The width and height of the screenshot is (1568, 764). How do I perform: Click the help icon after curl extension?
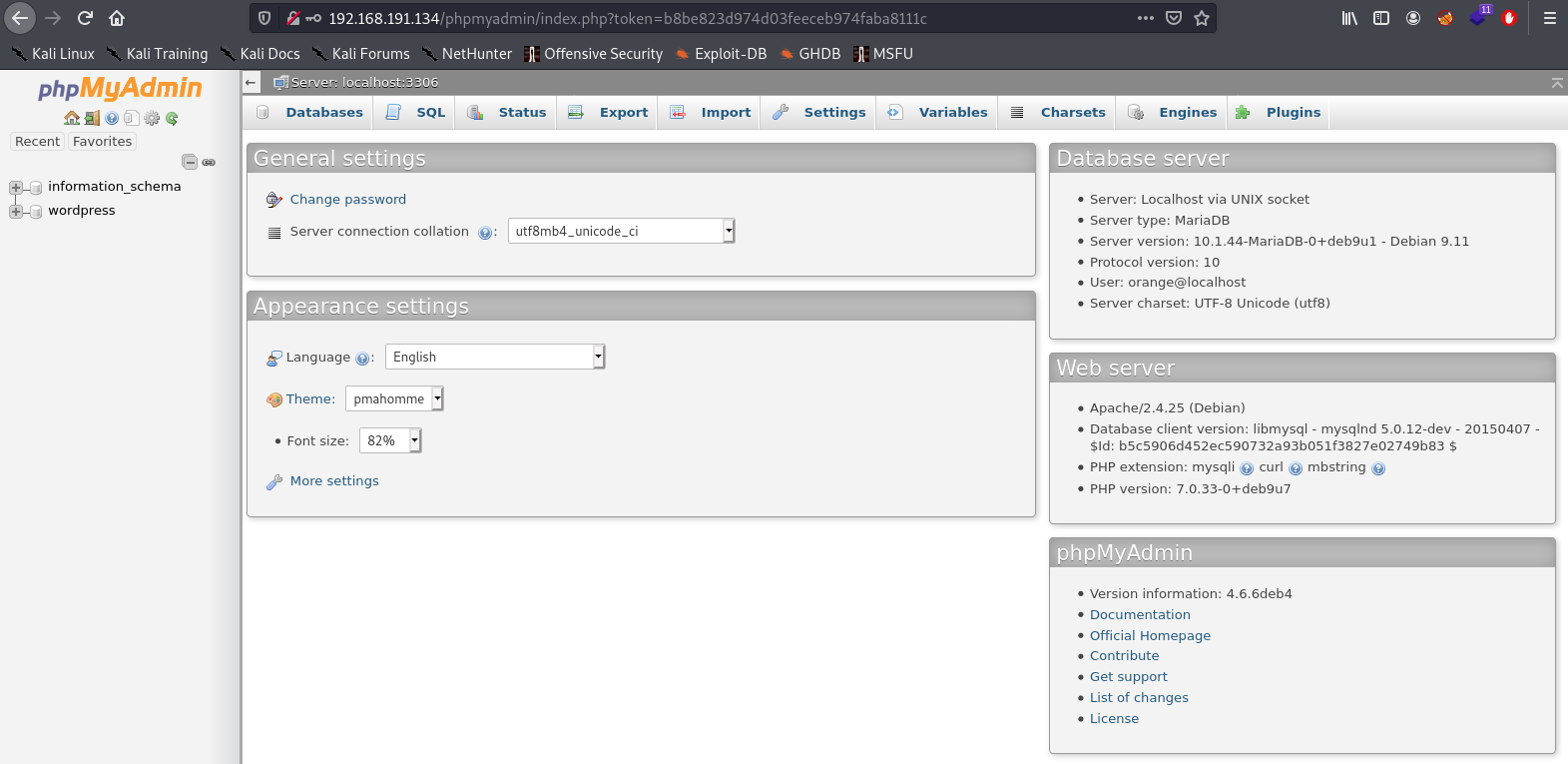tap(1296, 468)
